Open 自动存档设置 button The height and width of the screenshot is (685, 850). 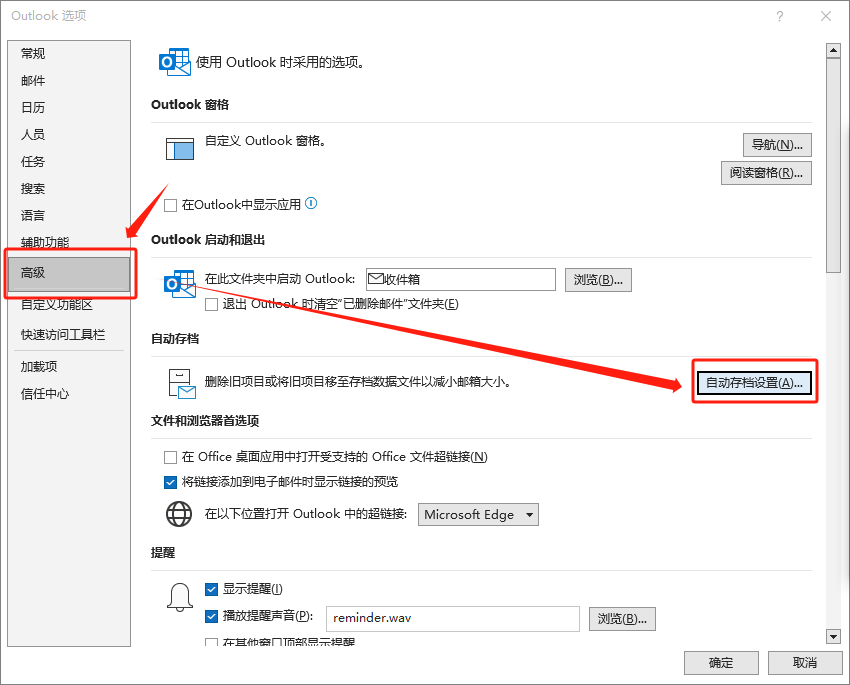pos(754,383)
